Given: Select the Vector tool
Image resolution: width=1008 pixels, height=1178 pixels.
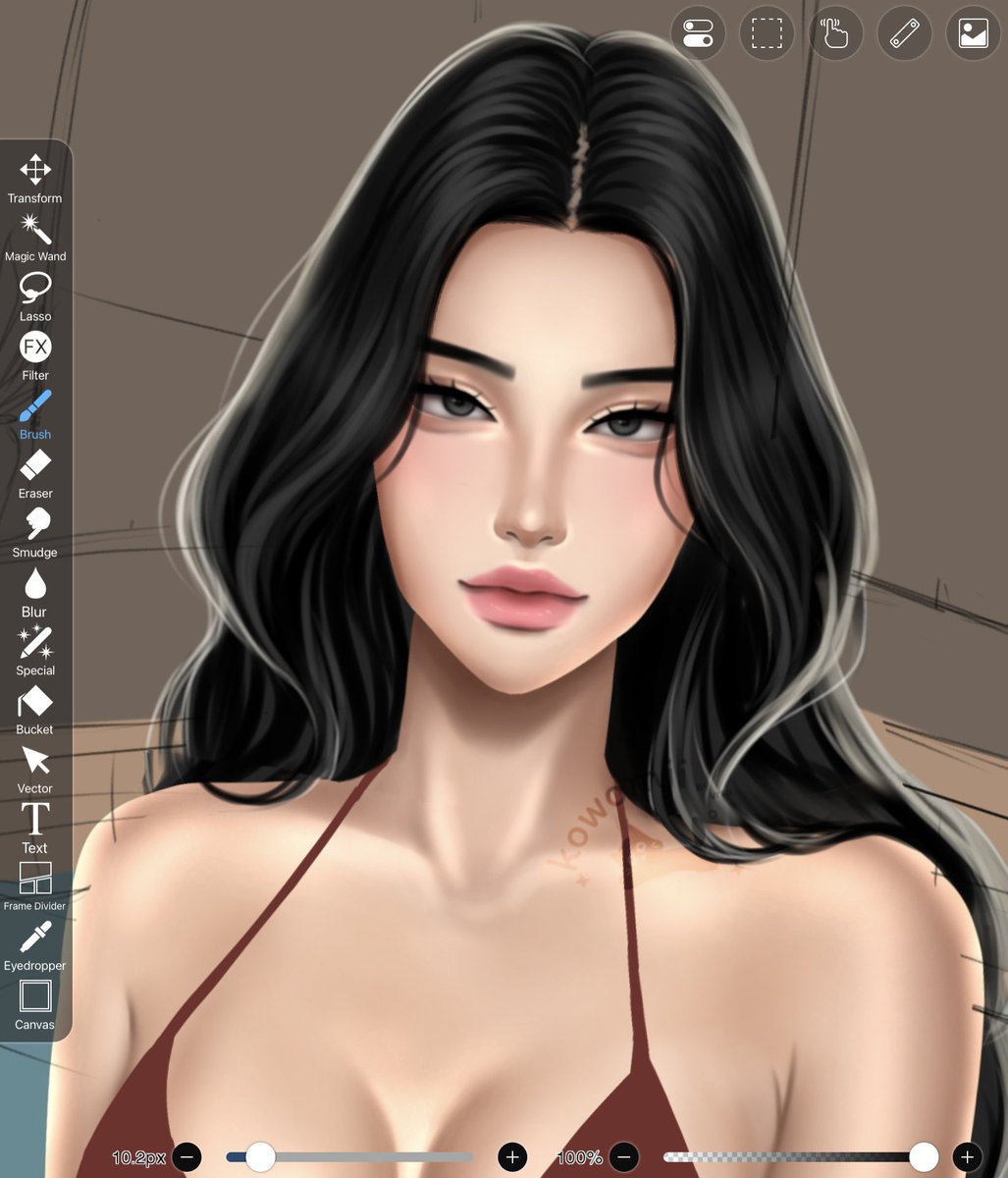Looking at the screenshot, I should [x=35, y=768].
